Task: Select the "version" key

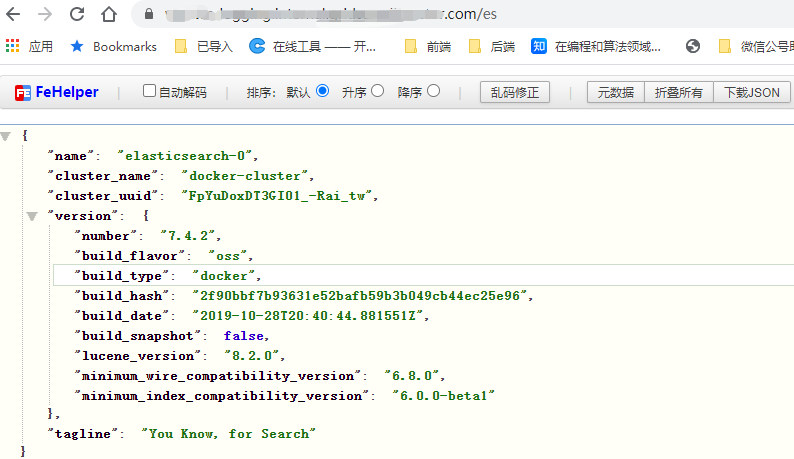Action: click(x=83, y=215)
